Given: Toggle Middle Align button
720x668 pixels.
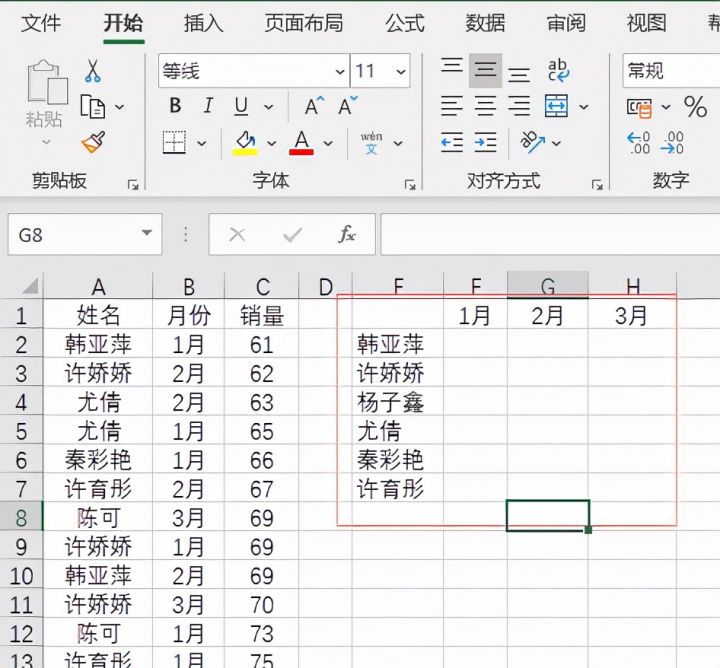Looking at the screenshot, I should click(485, 70).
